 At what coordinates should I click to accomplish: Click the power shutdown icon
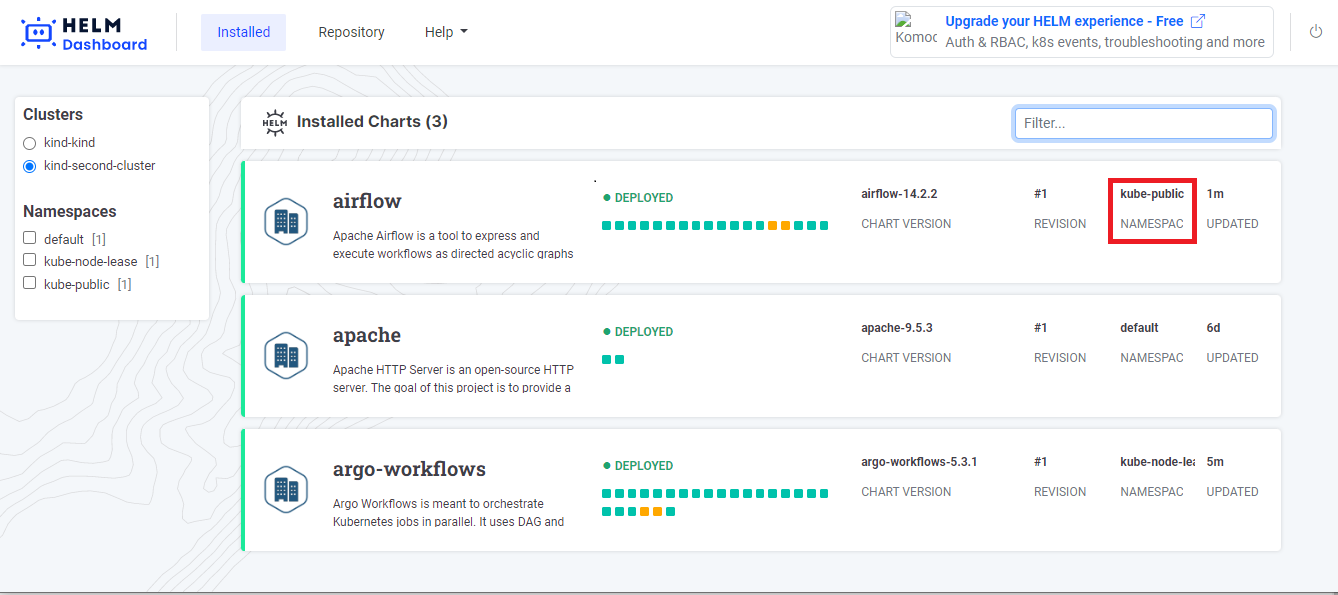tap(1315, 32)
